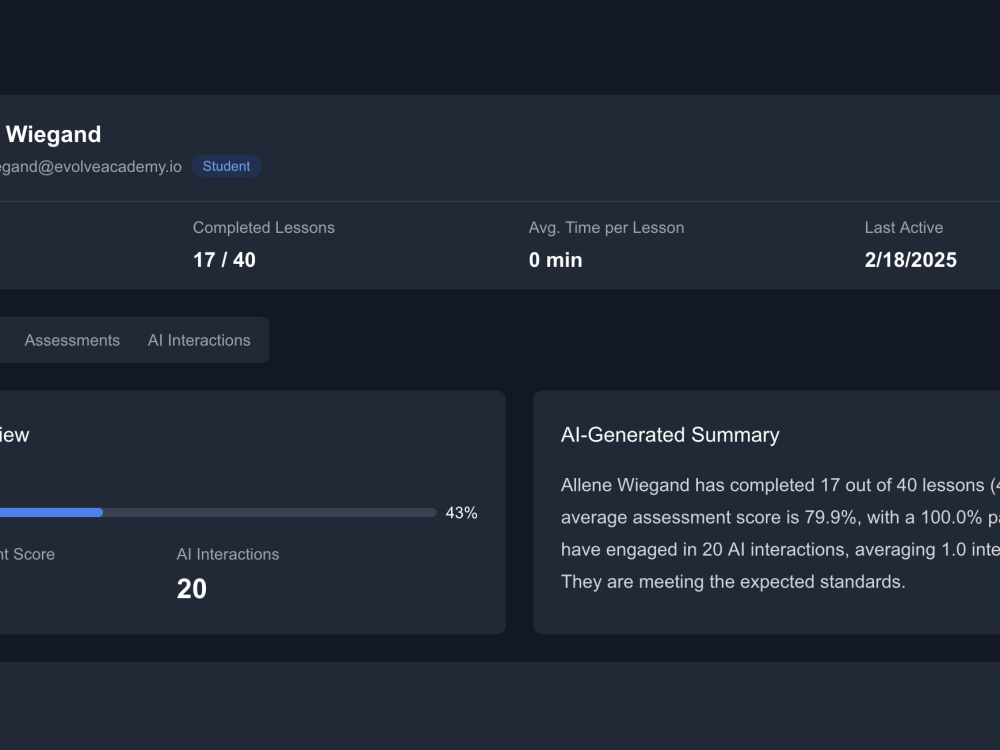Click summary line starting 'Allene Wiegand has completed'

point(780,485)
